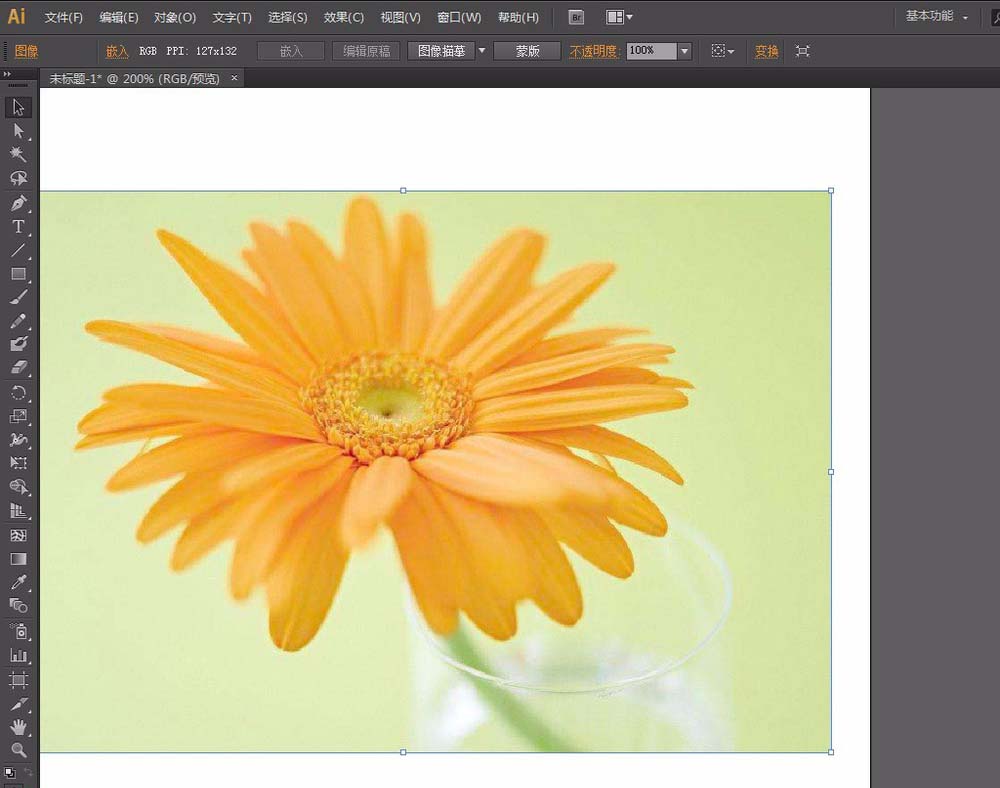
Task: Select the Column Graph tool
Action: point(18,655)
